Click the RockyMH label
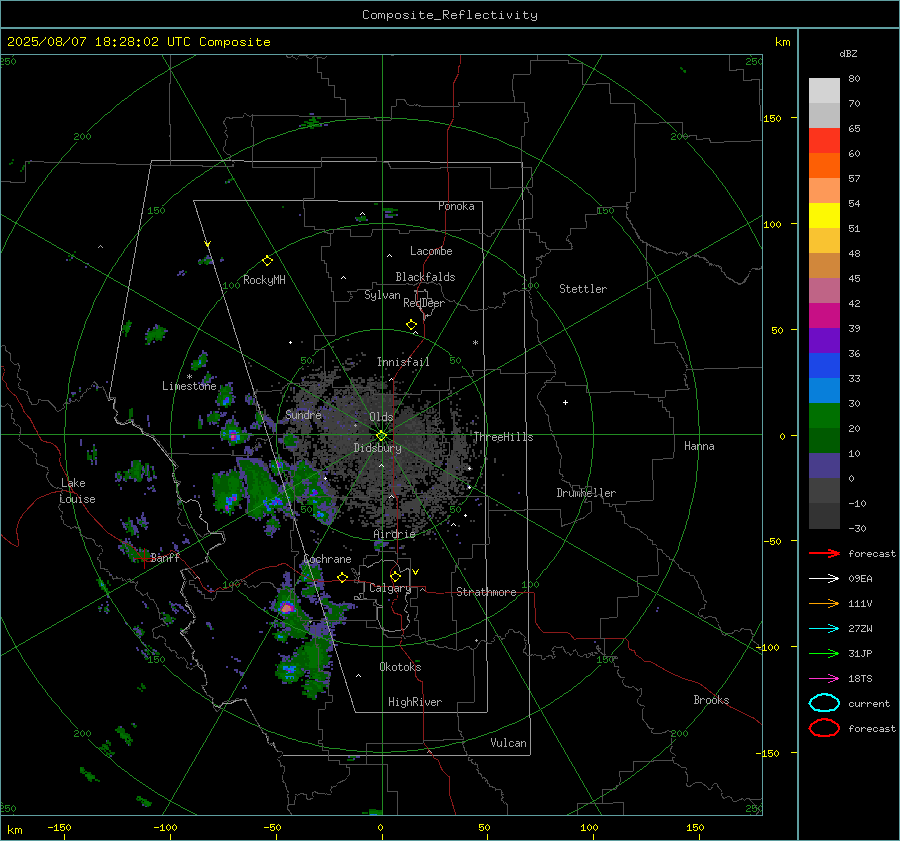 click(x=264, y=280)
